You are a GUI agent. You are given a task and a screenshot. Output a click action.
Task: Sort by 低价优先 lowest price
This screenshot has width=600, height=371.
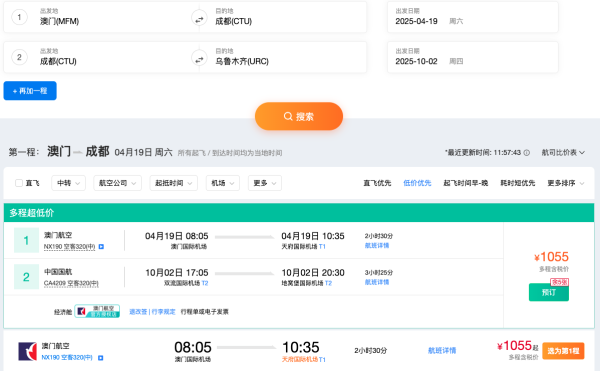(417, 183)
